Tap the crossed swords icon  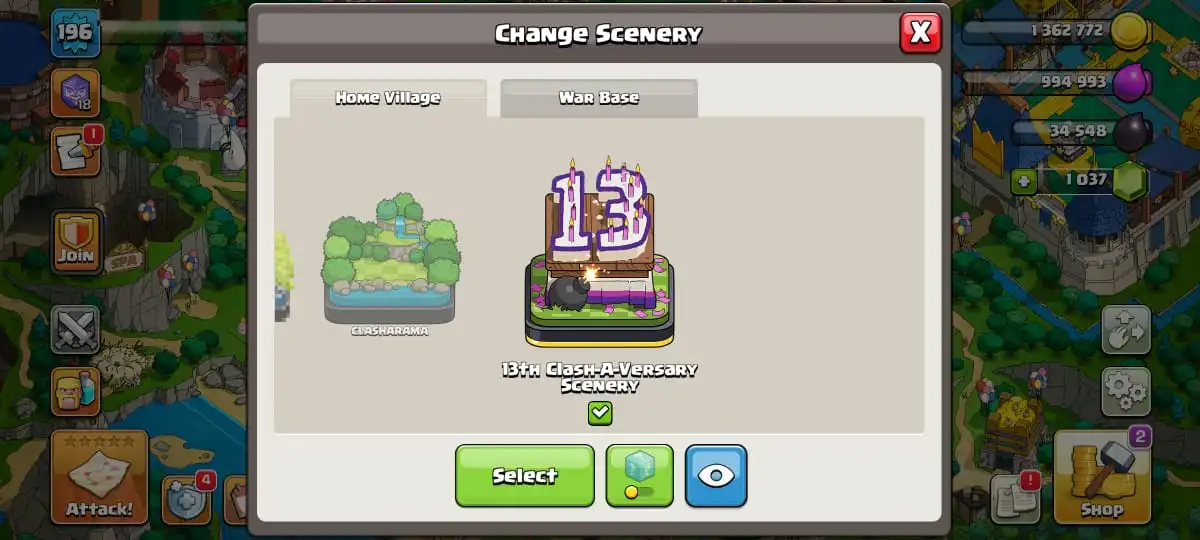[76, 330]
